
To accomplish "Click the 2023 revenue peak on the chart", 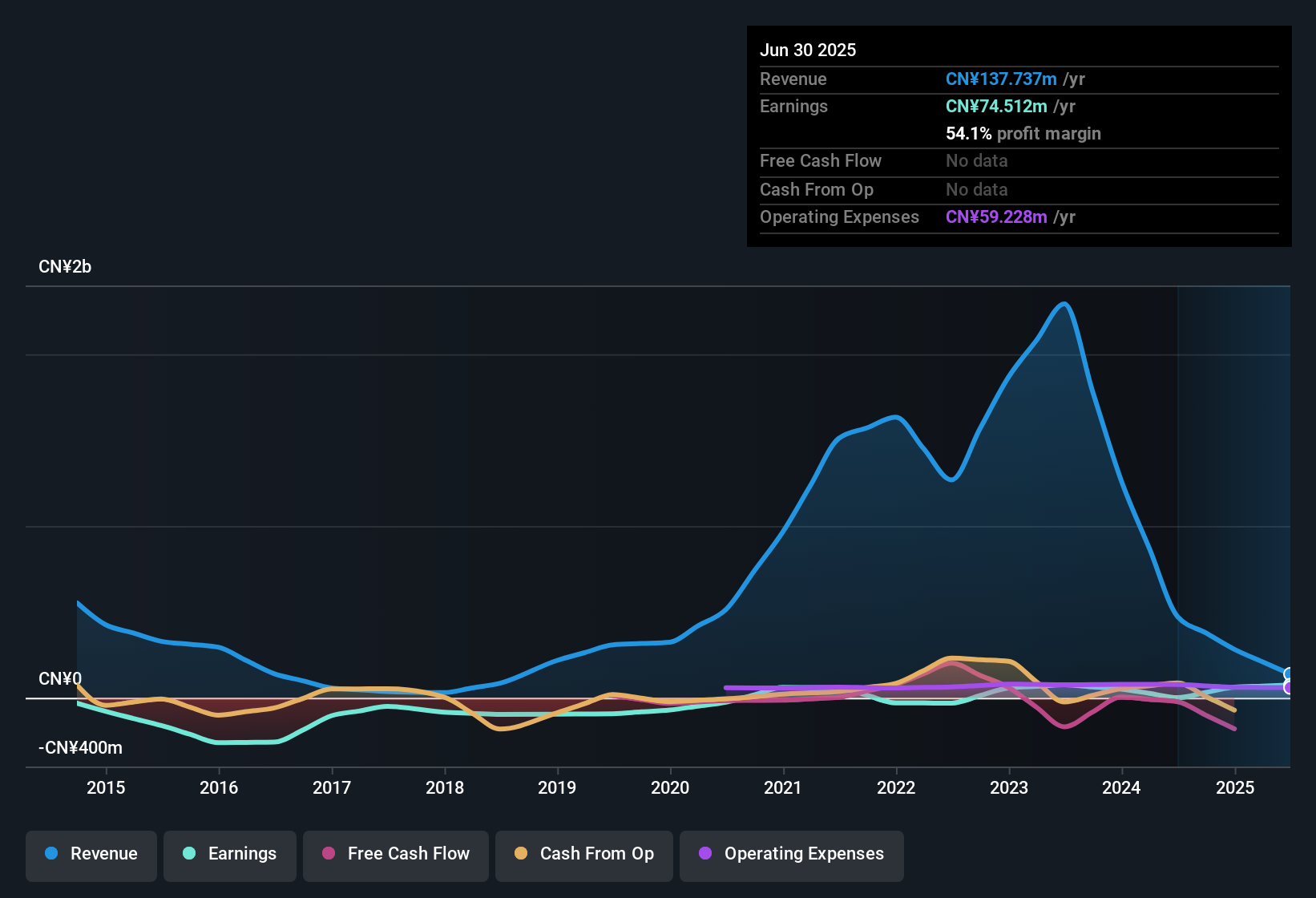I will (1064, 303).
